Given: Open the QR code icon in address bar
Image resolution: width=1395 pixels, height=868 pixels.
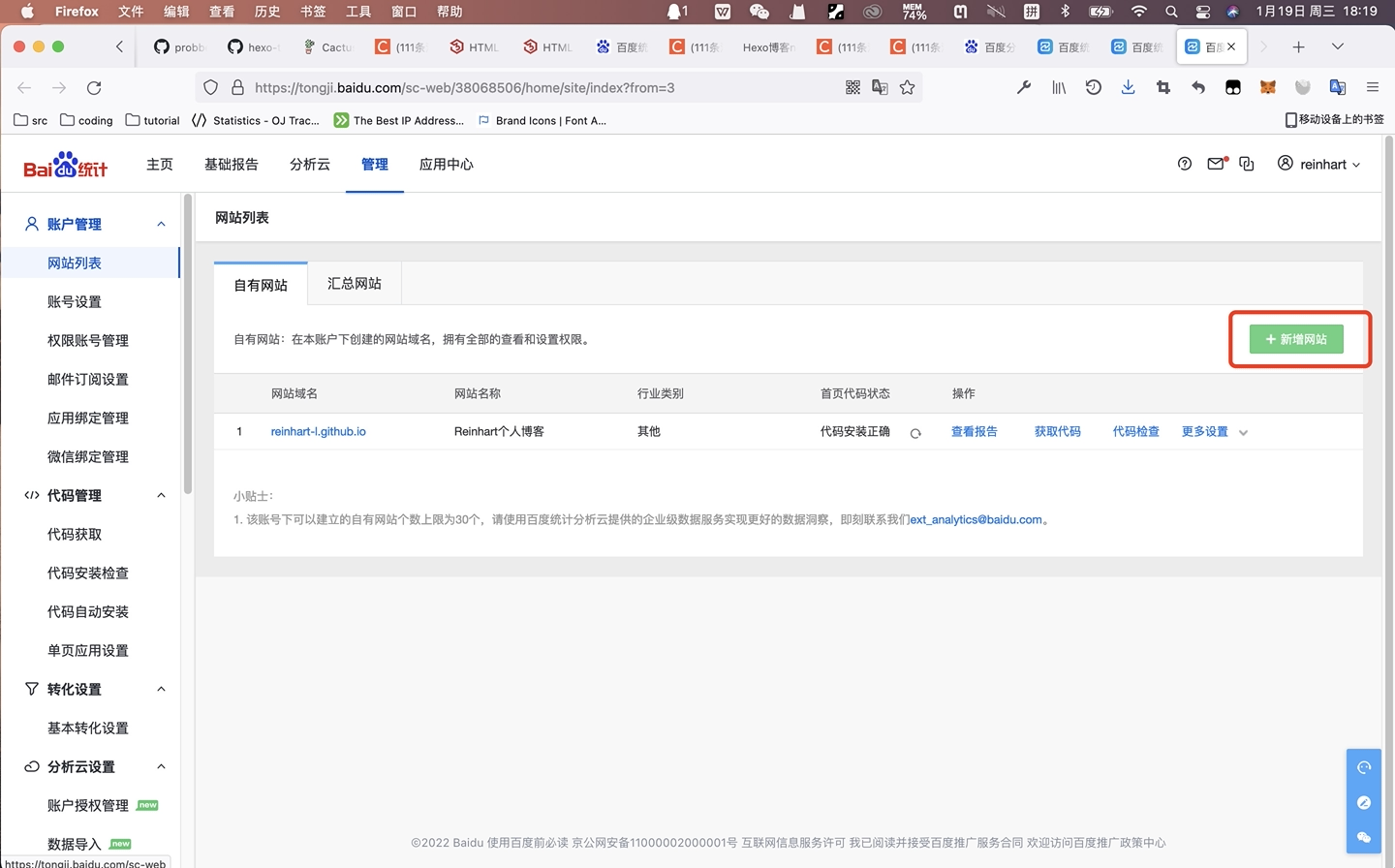Looking at the screenshot, I should 852,87.
